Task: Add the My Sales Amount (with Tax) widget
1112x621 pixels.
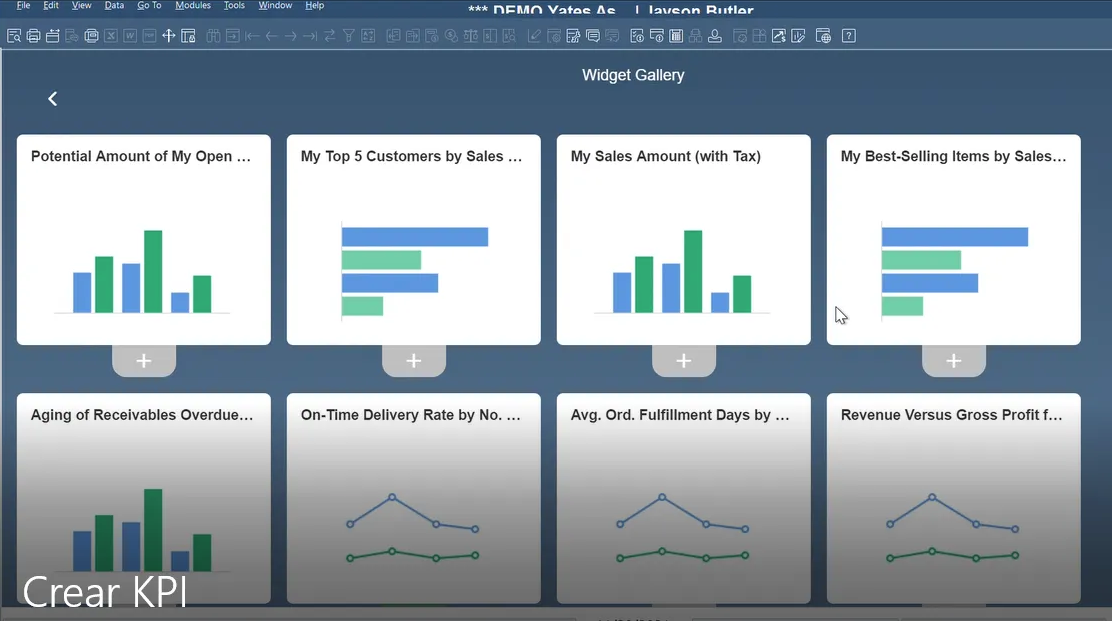Action: click(684, 361)
